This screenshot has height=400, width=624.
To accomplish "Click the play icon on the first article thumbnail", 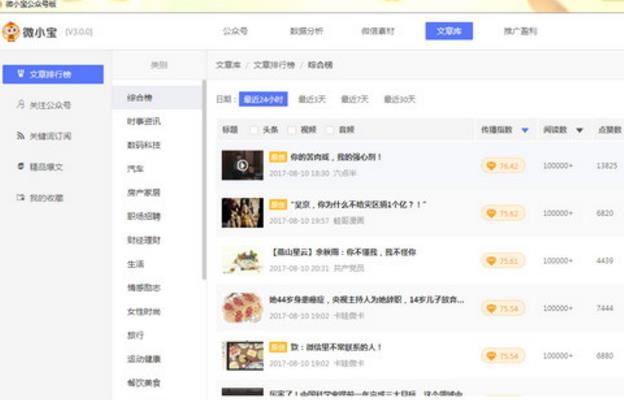I will [242, 165].
